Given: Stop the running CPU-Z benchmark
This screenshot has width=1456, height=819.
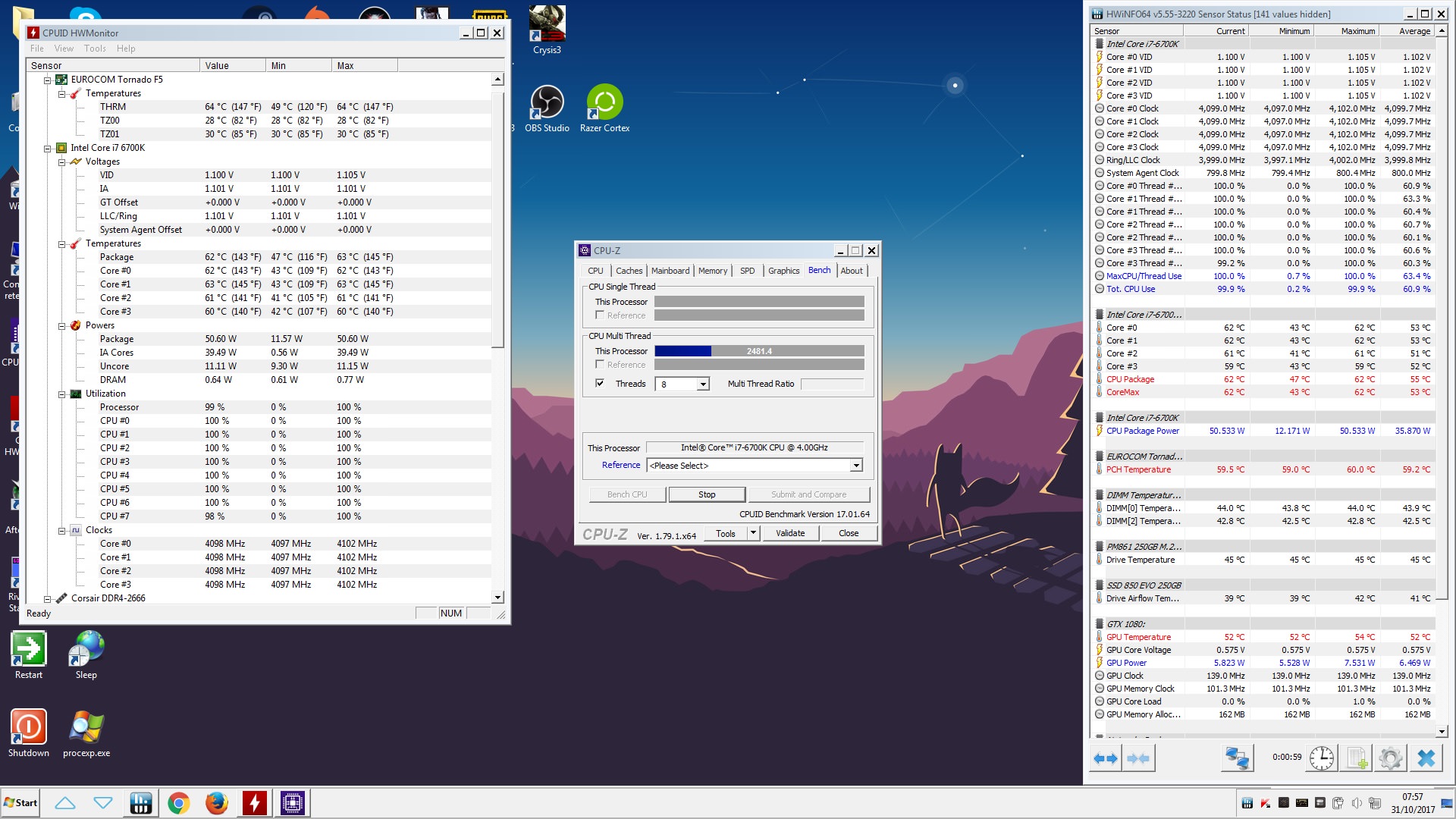Looking at the screenshot, I should pyautogui.click(x=707, y=494).
